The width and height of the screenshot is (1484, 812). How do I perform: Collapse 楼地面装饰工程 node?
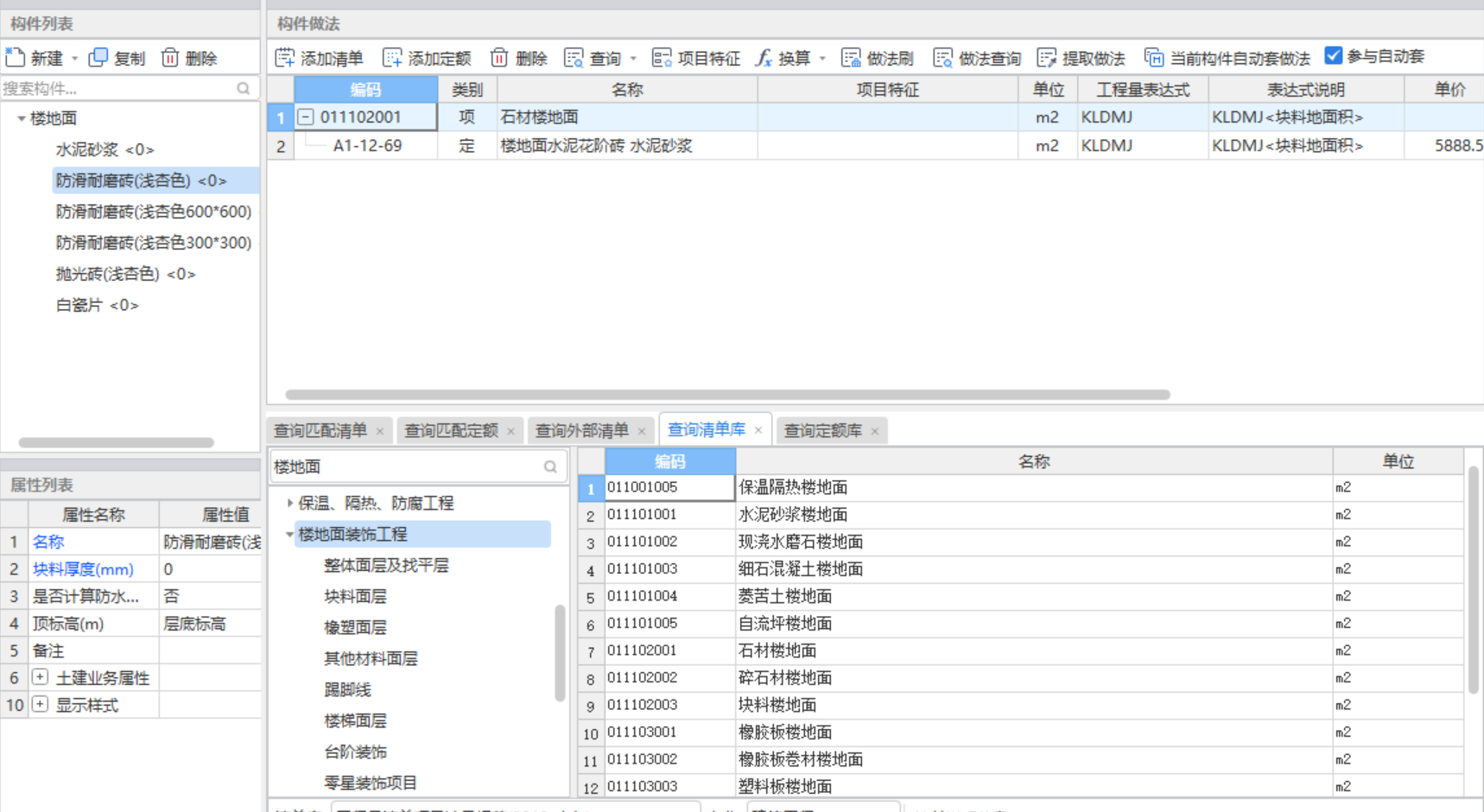(289, 534)
